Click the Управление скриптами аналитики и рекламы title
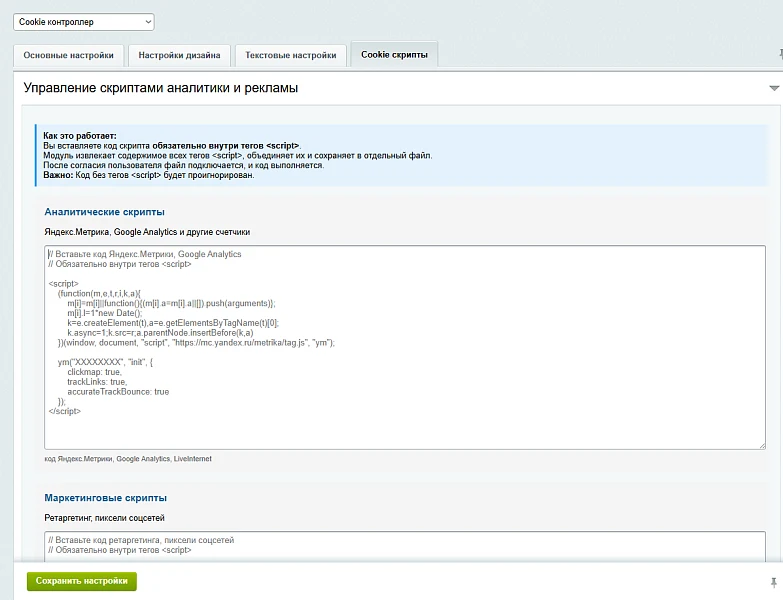This screenshot has width=783, height=600. click(x=161, y=88)
